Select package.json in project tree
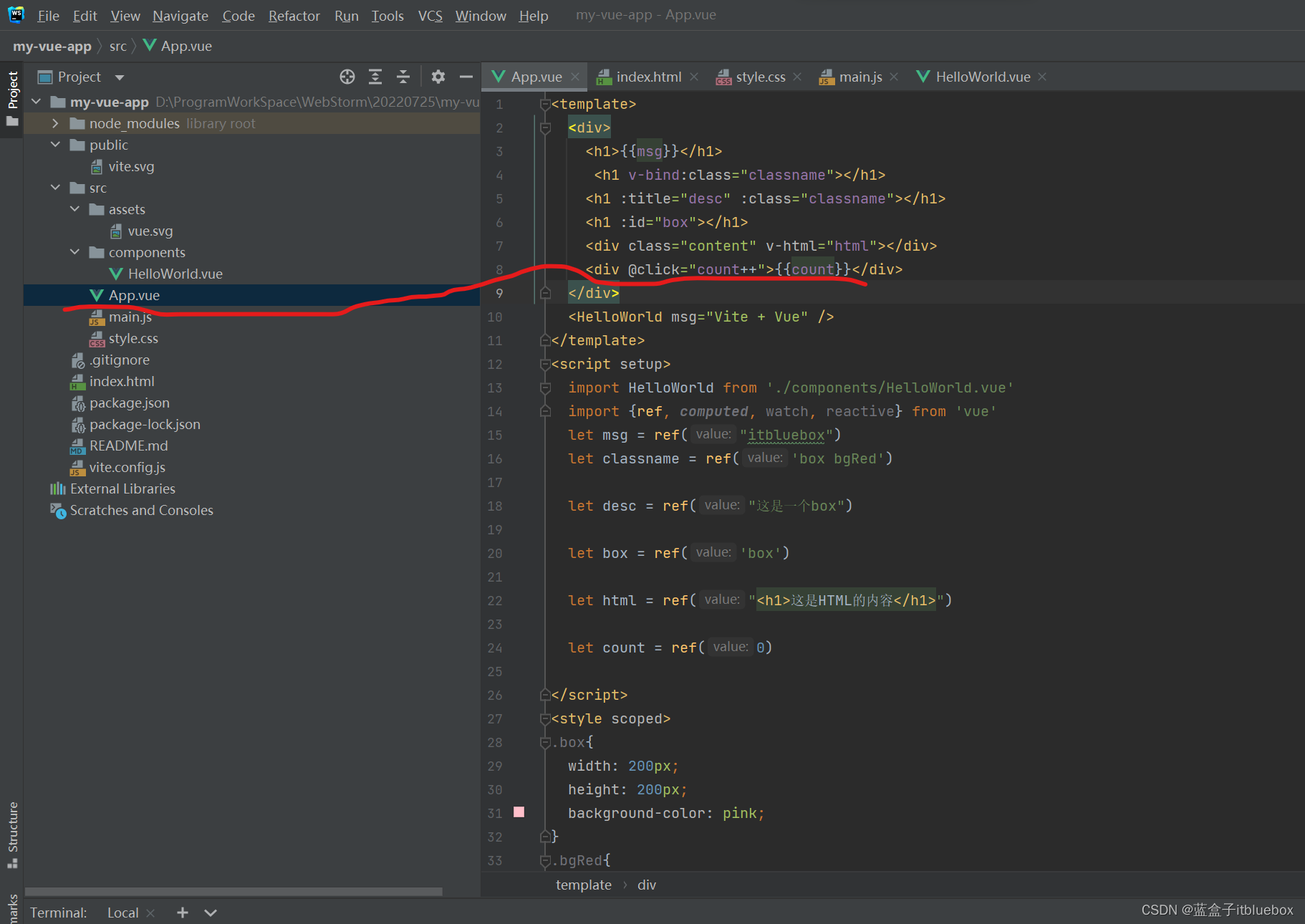 pyautogui.click(x=130, y=403)
